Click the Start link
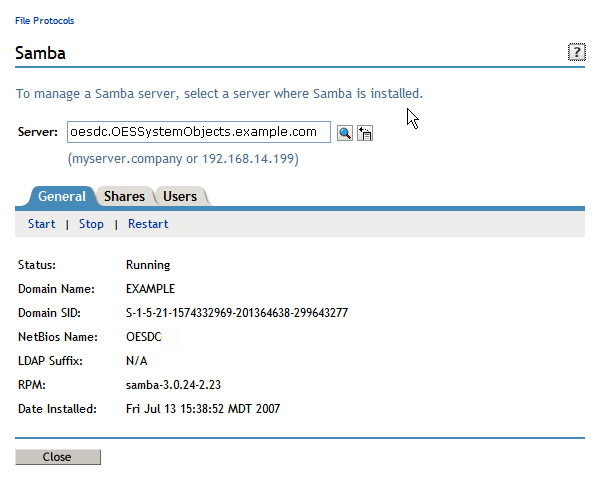Viewport: 600px width, 484px height. click(42, 224)
